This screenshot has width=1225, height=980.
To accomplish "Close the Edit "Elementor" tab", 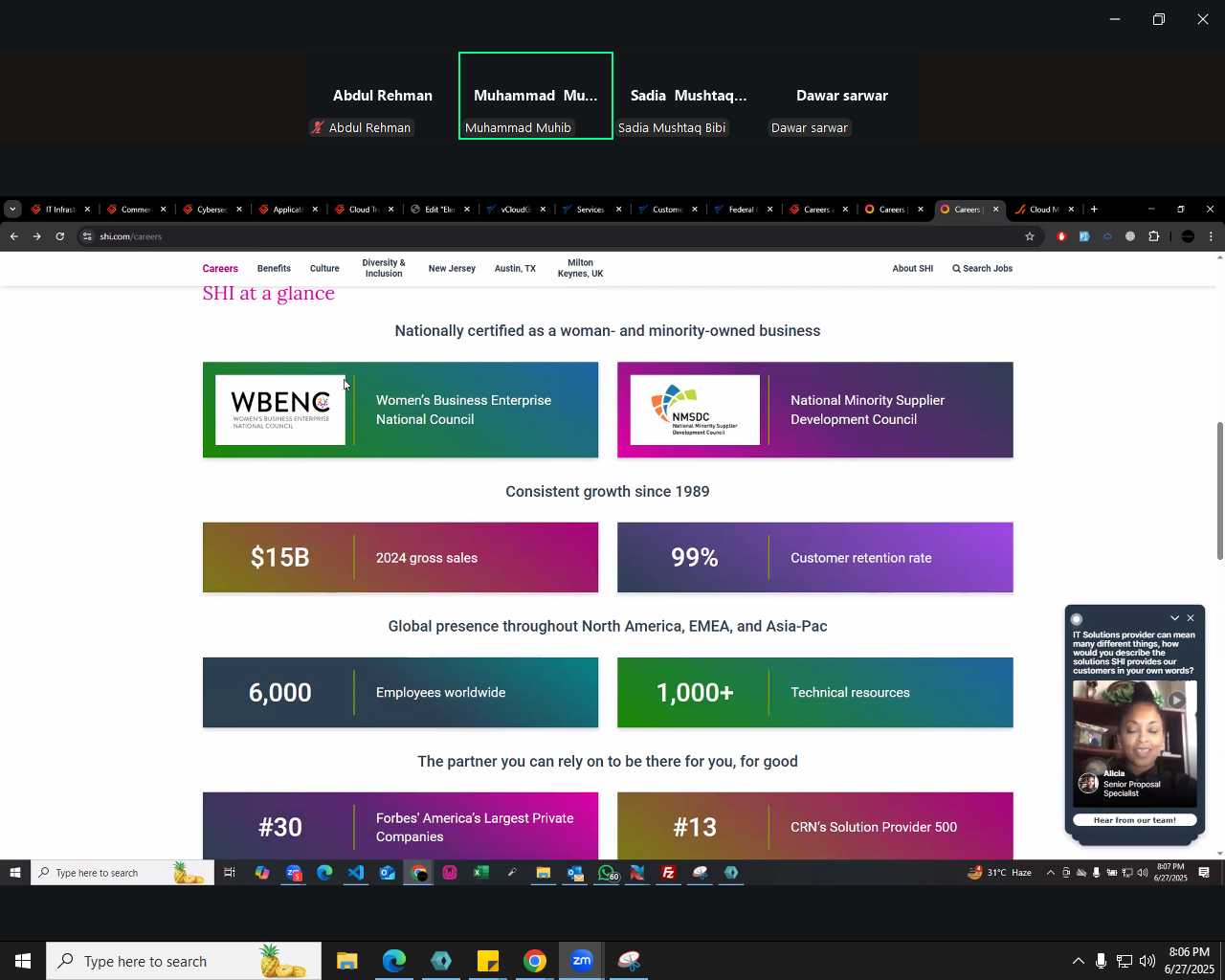I will [x=467, y=210].
